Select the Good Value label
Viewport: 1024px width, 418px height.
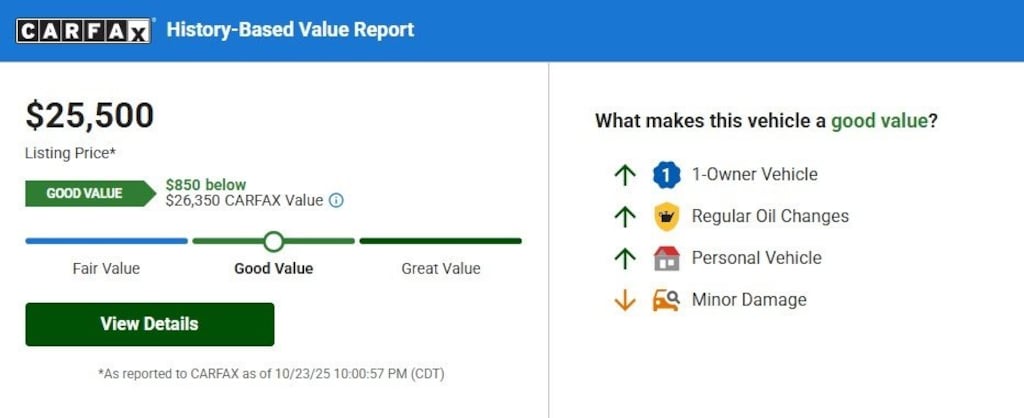273,268
